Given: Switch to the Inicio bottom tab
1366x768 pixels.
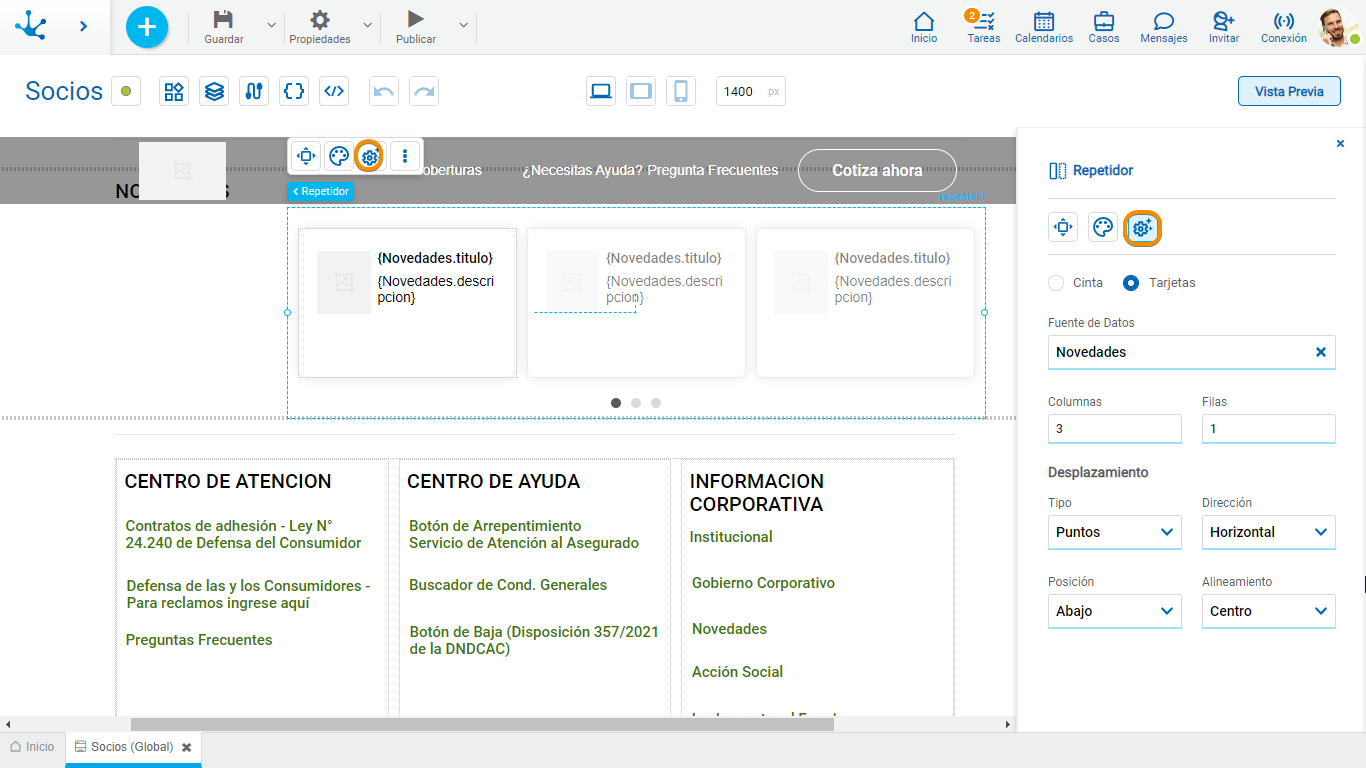Looking at the screenshot, I should click(32, 747).
